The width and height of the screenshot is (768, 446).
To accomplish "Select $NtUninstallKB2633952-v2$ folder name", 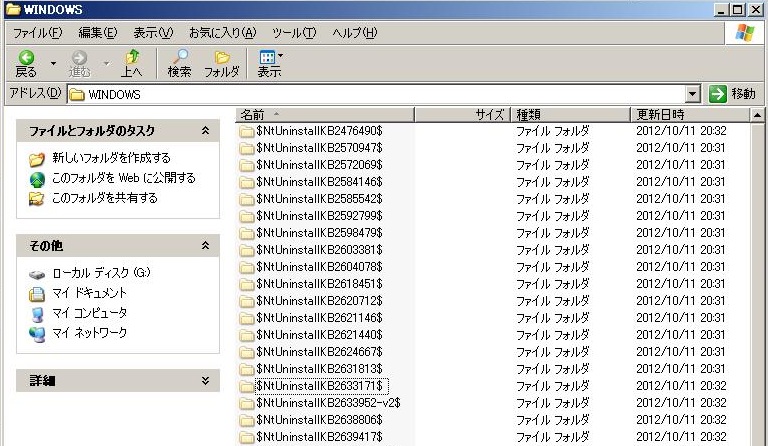I will [328, 403].
